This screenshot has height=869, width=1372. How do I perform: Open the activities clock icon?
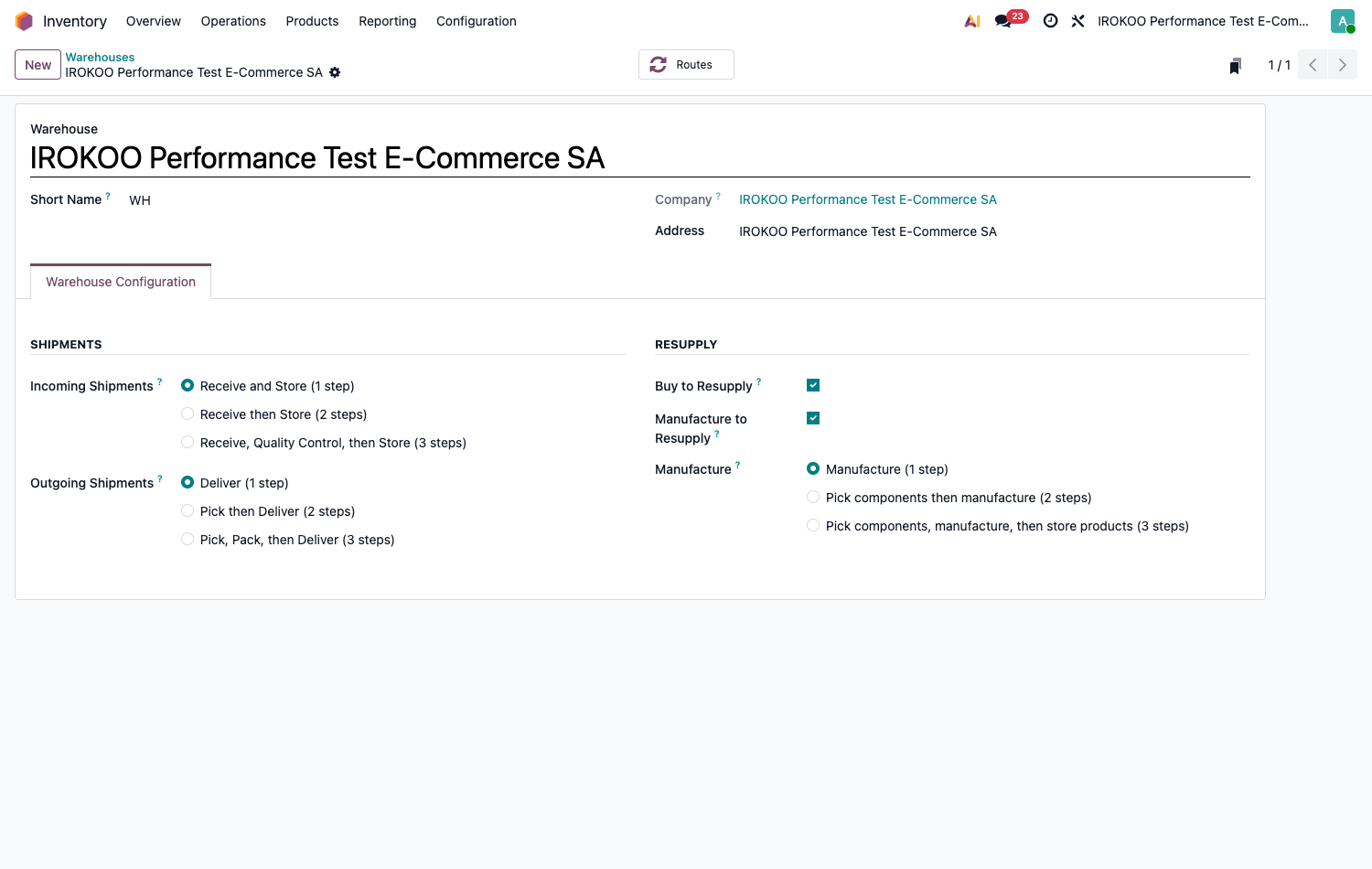pos(1051,21)
